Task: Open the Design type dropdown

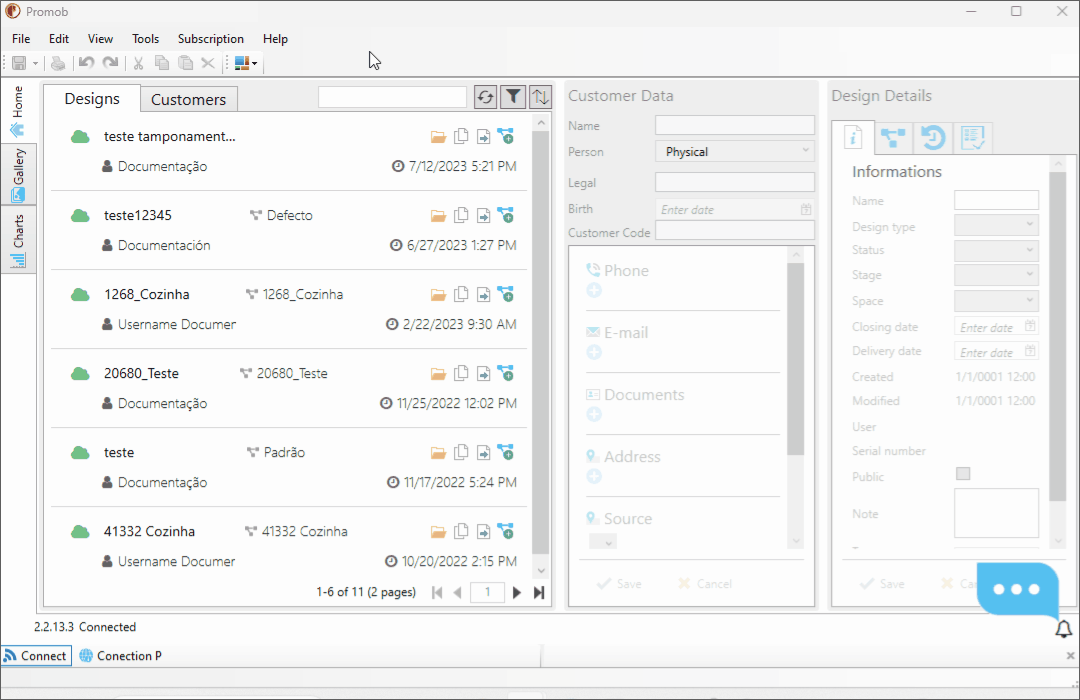Action: click(996, 225)
